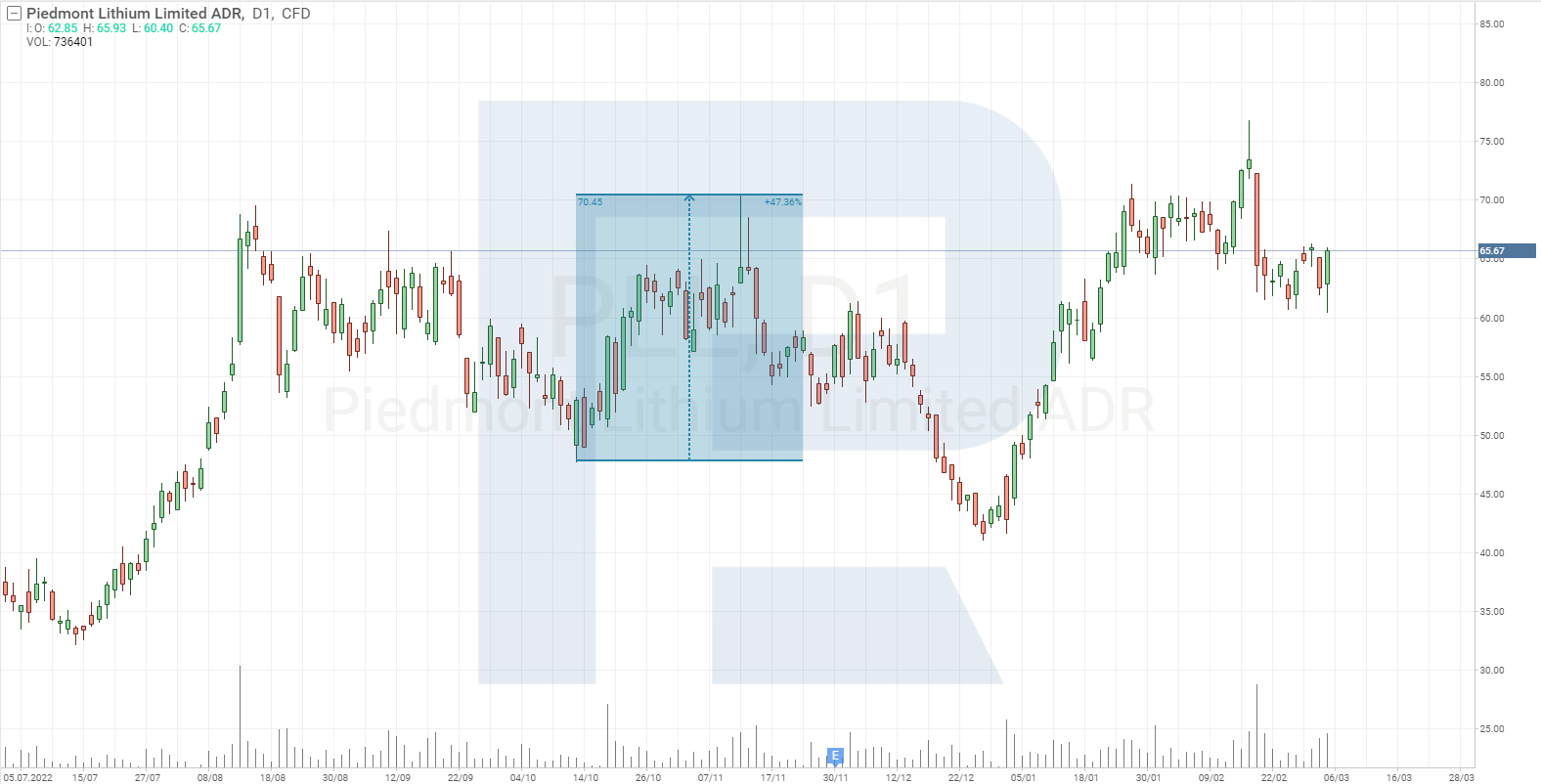Click the 08/08 date label
Screen dimensions: 1541x784
click(x=210, y=778)
